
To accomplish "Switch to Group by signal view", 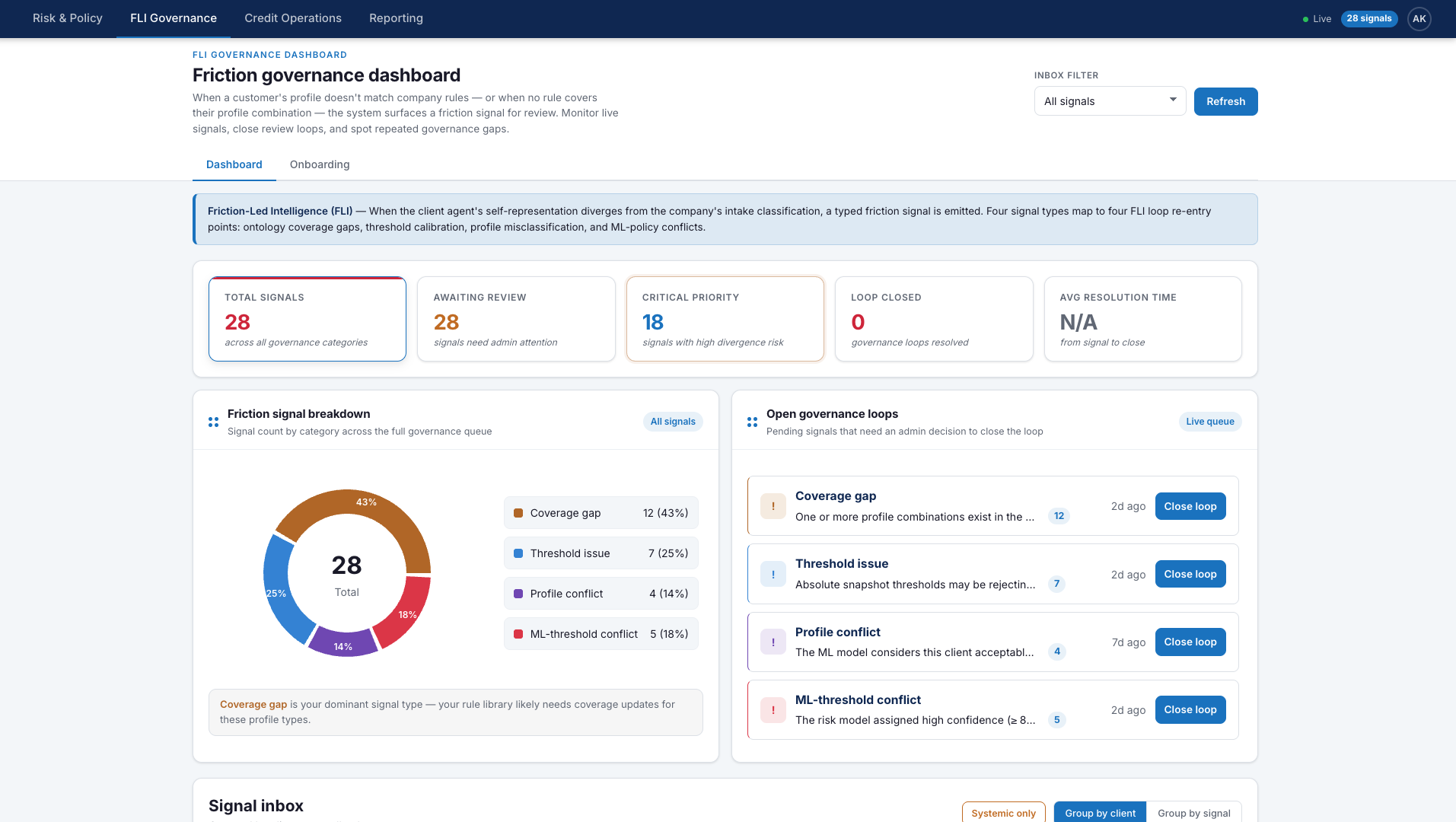I will pyautogui.click(x=1194, y=812).
